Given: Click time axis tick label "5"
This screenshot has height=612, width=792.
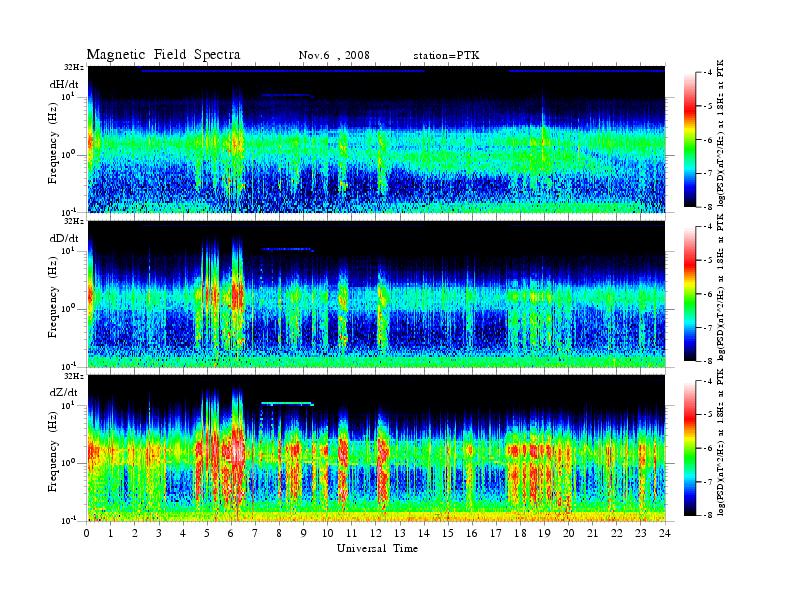Looking at the screenshot, I should [x=207, y=533].
